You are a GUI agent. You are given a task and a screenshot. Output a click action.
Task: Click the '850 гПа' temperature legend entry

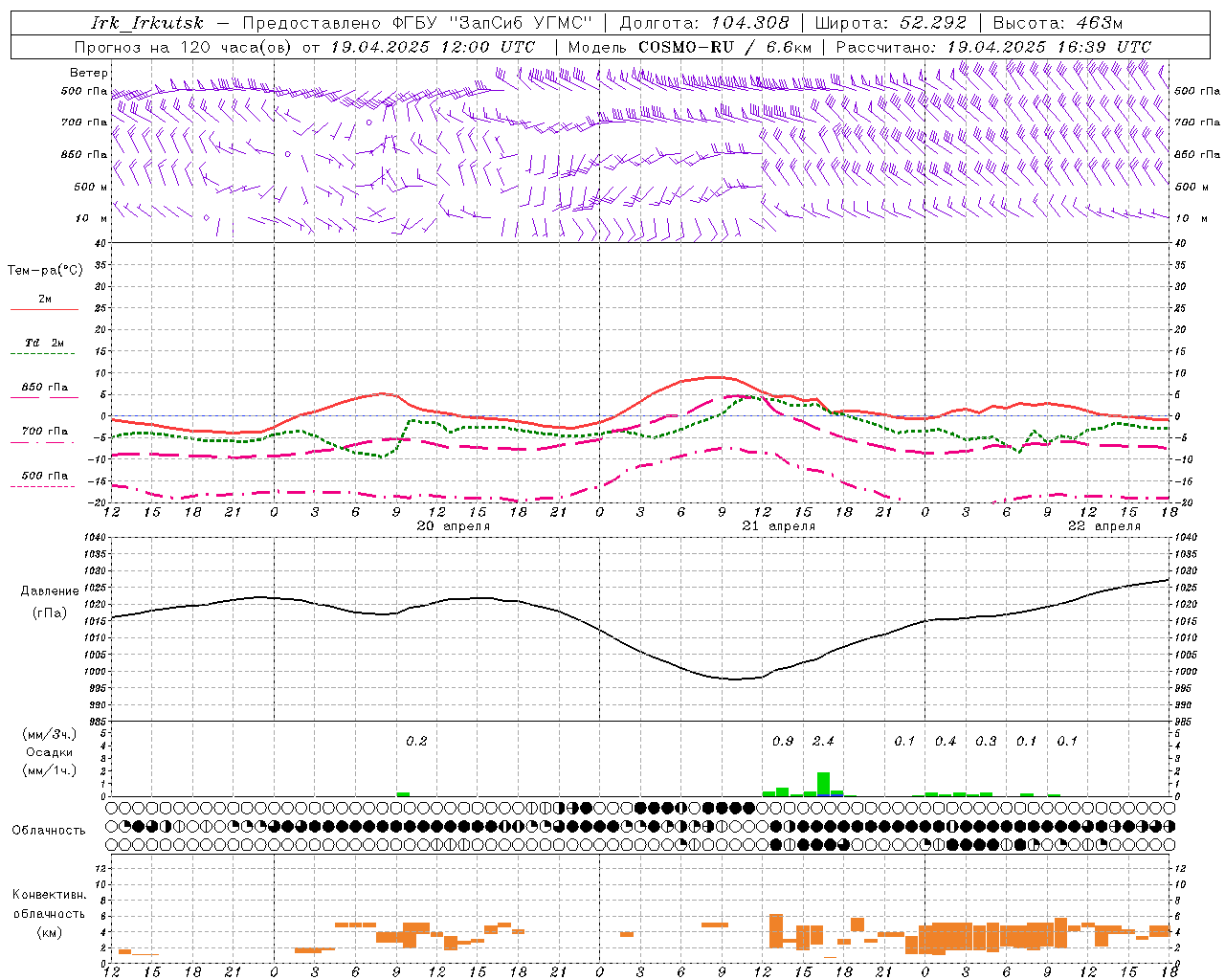coord(44,388)
